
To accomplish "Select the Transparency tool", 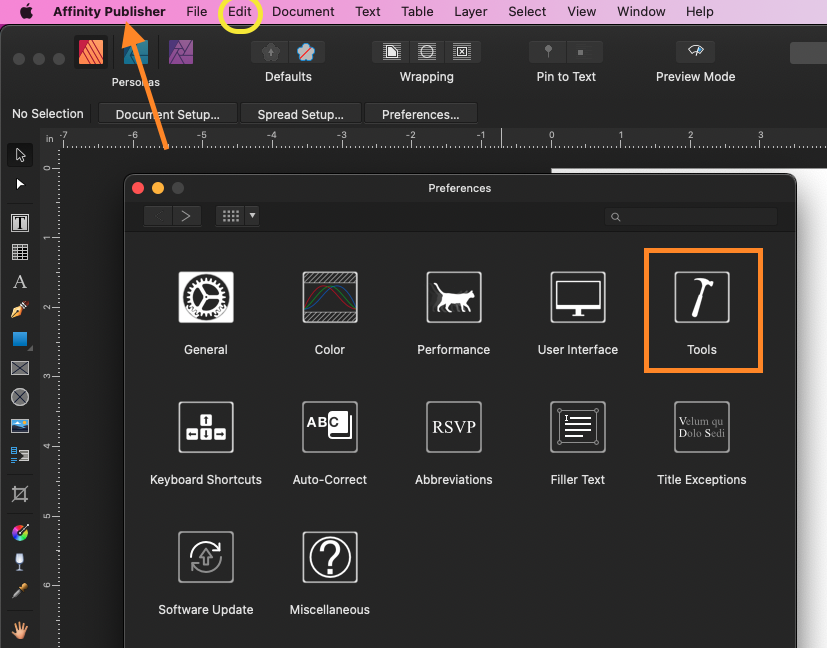I will (x=20, y=562).
